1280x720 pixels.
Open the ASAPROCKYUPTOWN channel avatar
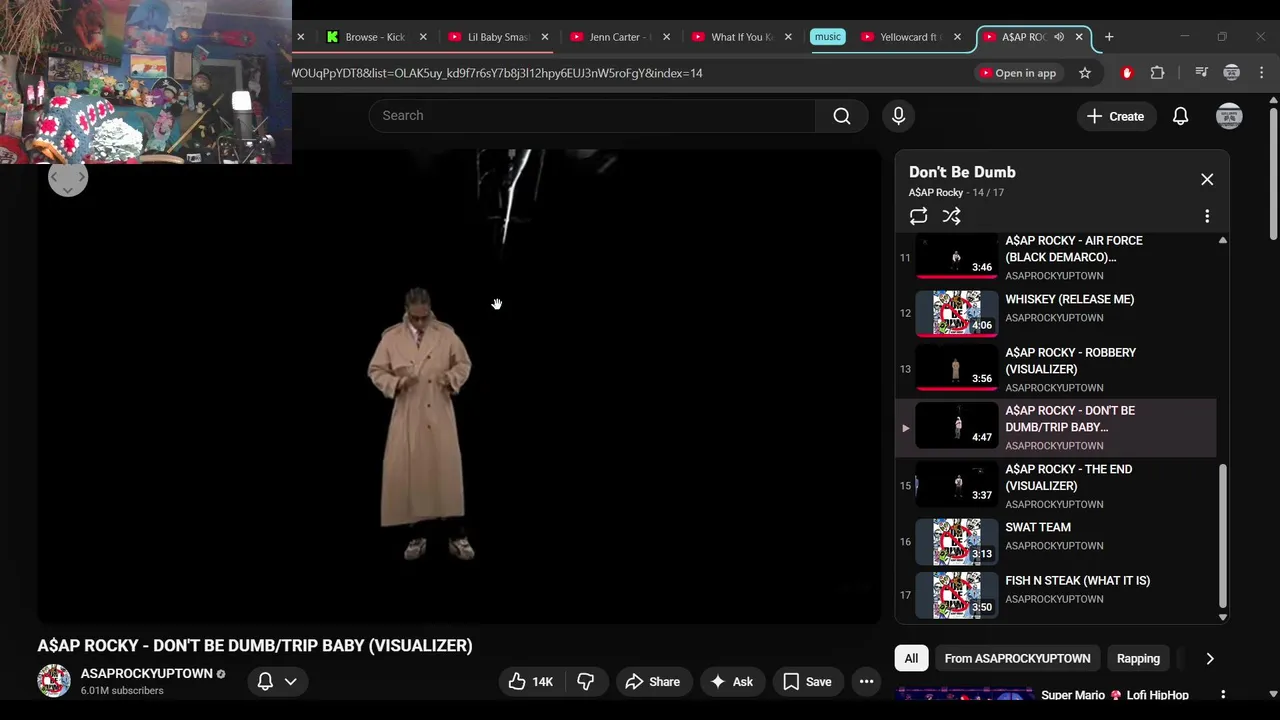[x=54, y=681]
